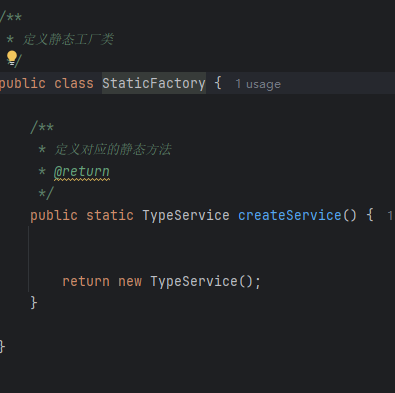395x393 pixels.
Task: Click the closing brace of createService method
Action: coord(34,303)
